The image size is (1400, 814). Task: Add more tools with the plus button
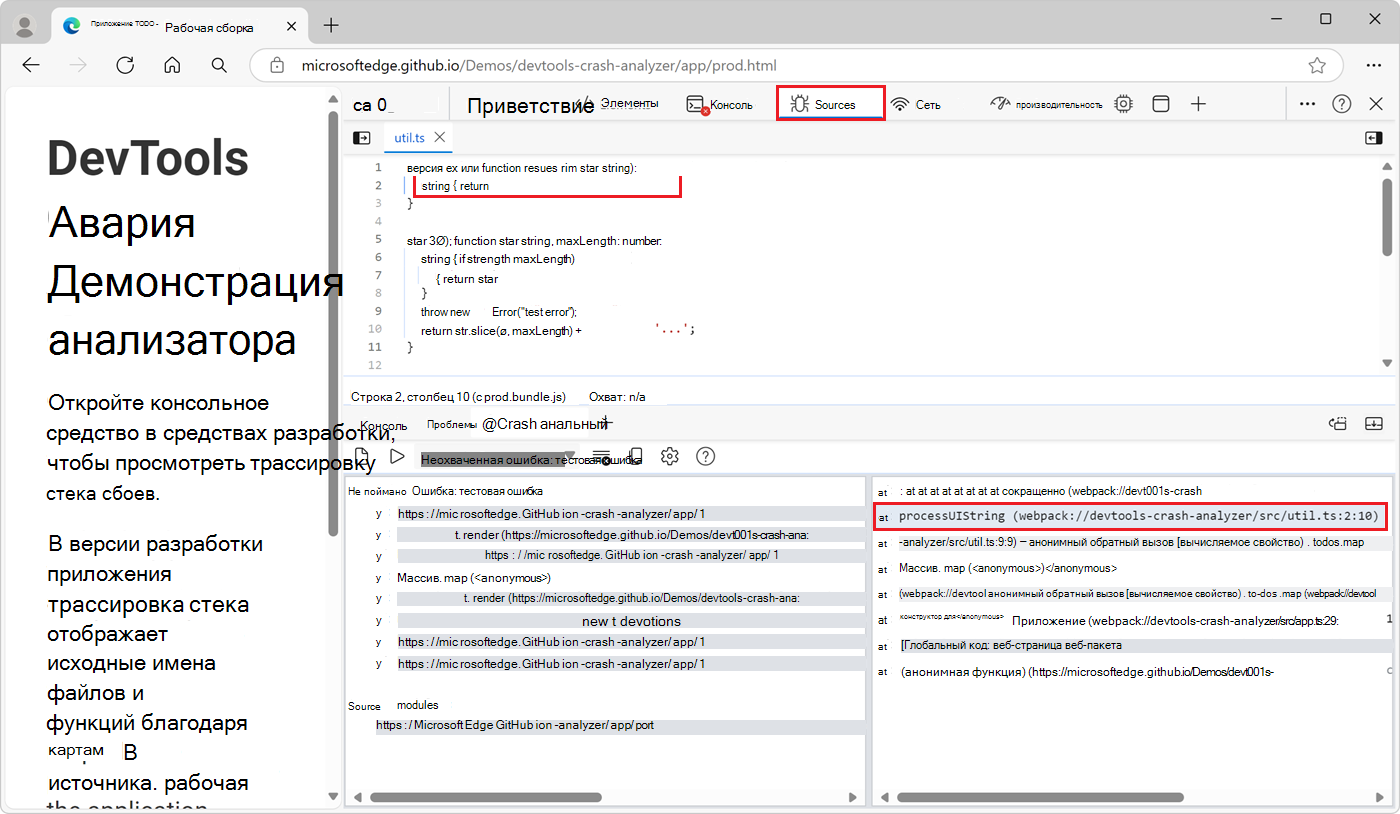click(1198, 104)
